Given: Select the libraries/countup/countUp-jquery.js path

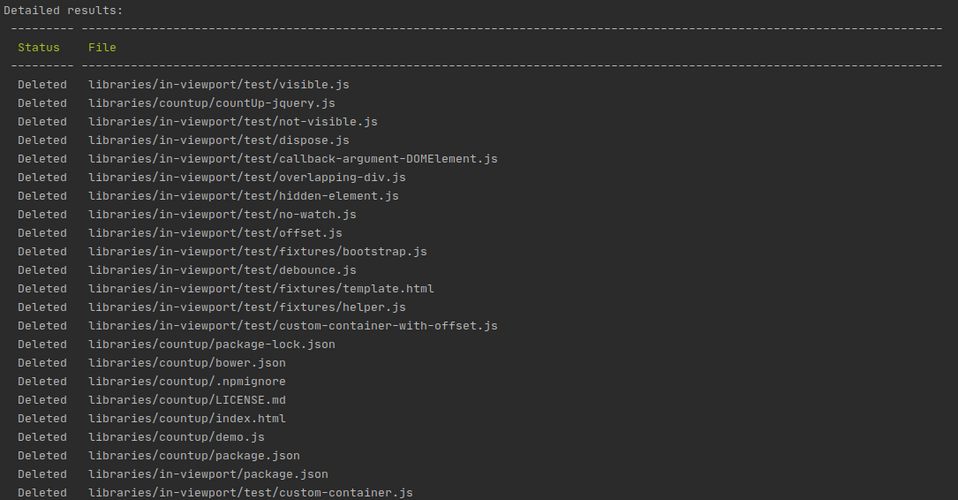Looking at the screenshot, I should (211, 103).
